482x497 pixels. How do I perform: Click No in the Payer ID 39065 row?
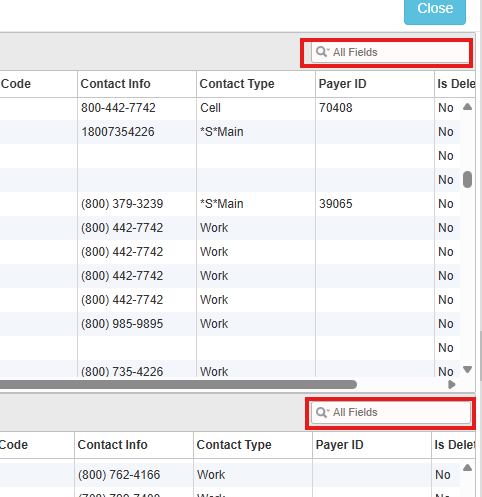[446, 204]
